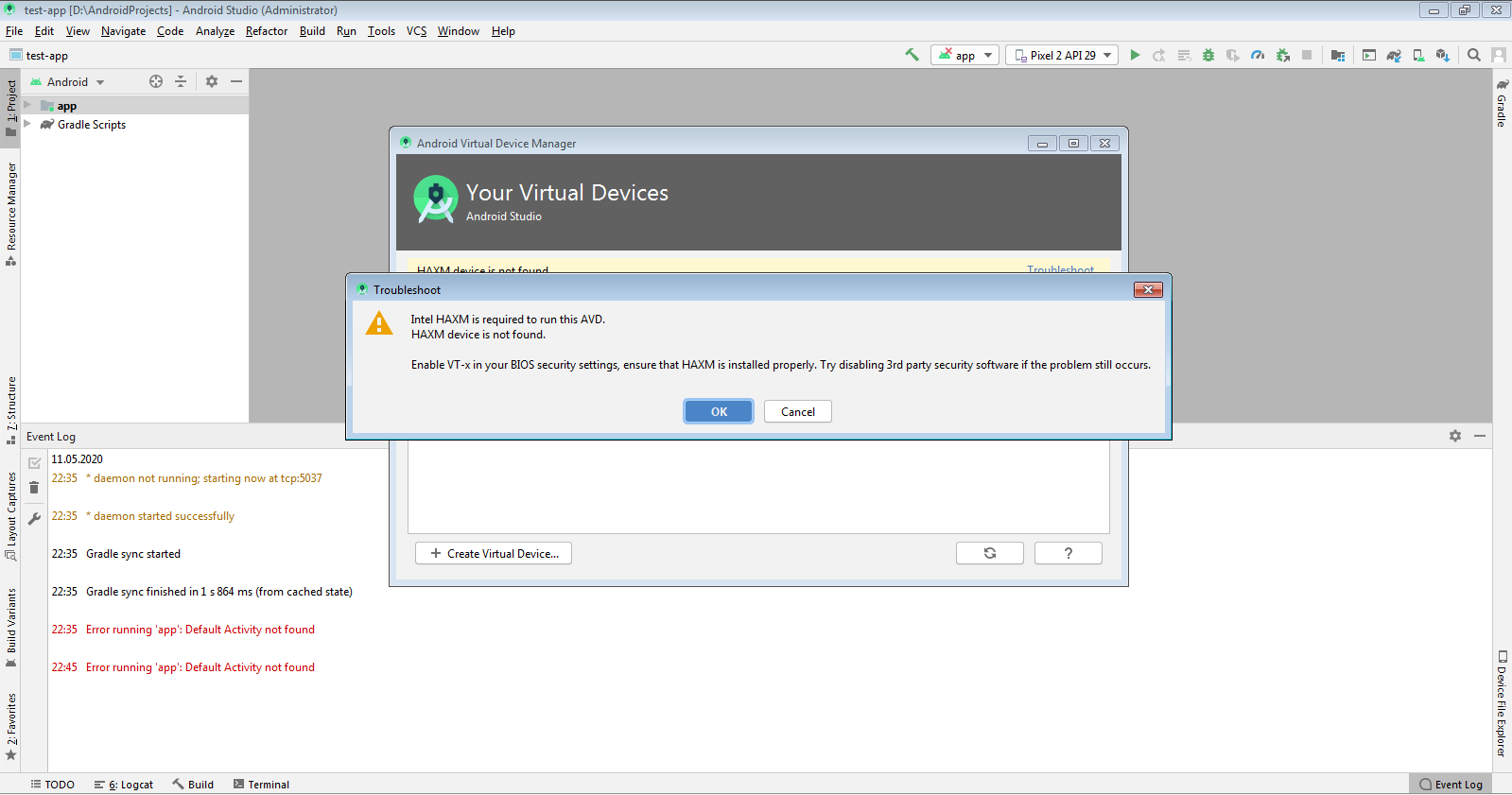
Task: Click Cancel in the Troubleshoot dialog
Action: (x=798, y=412)
